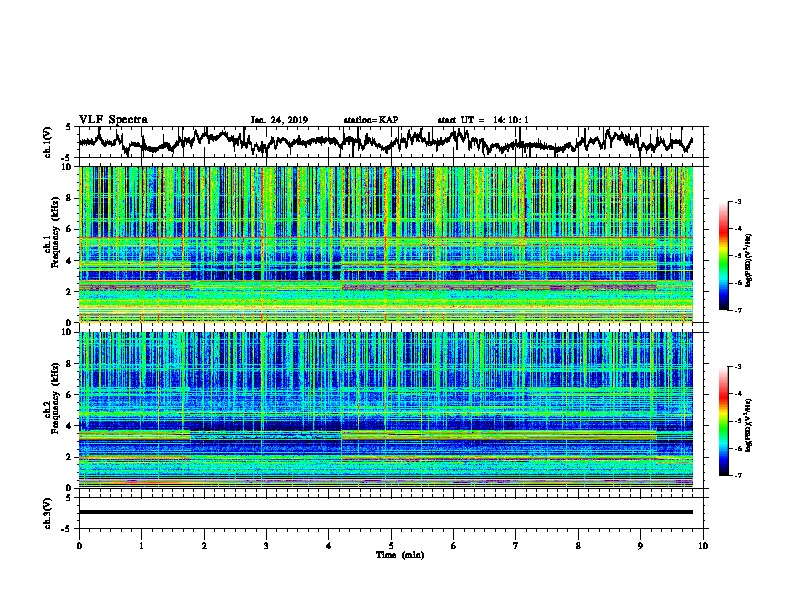
Task: Click the ch.1 voltage waveform trace
Action: [x=385, y=142]
